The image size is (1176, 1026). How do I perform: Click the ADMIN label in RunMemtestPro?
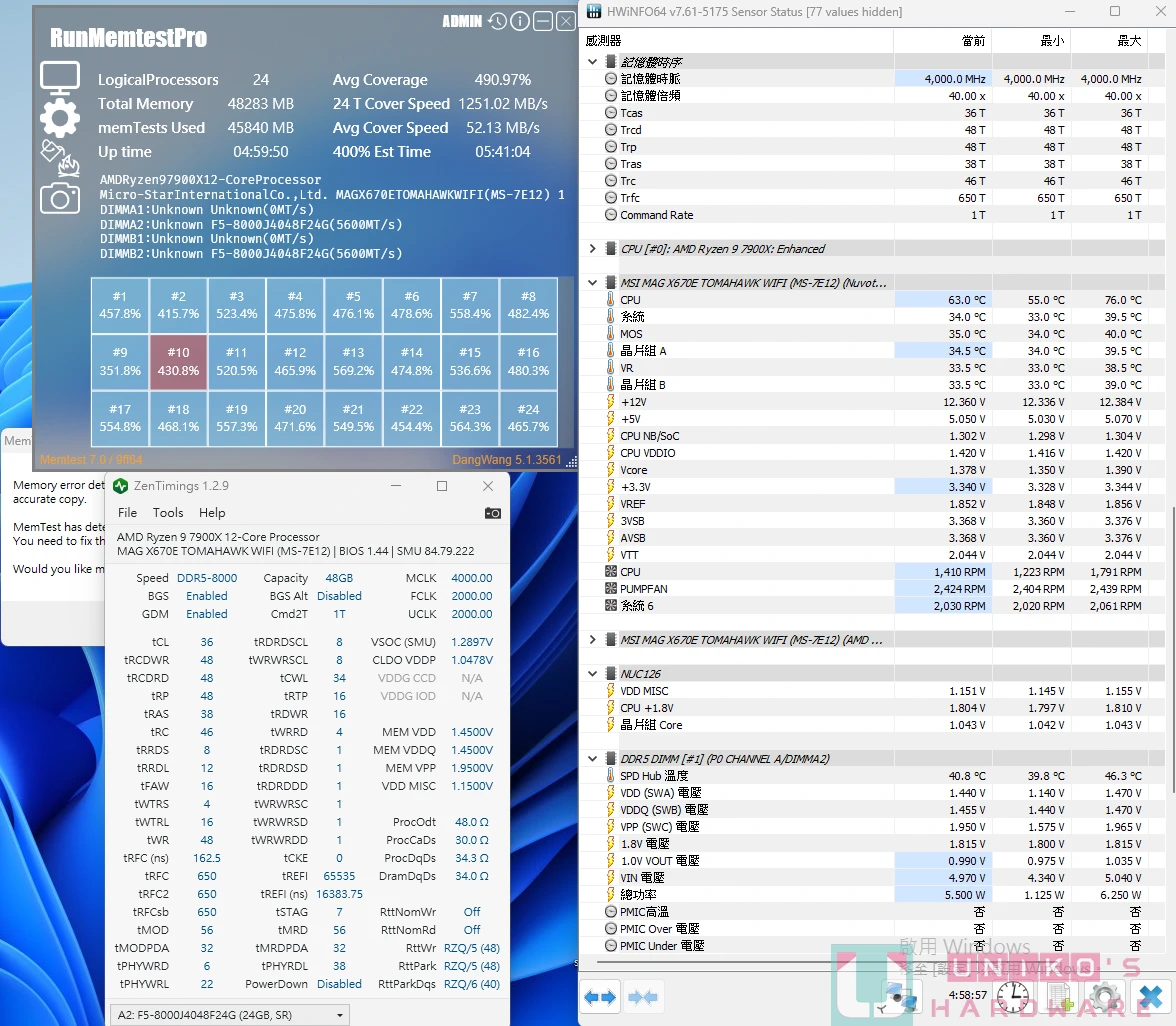[x=462, y=21]
